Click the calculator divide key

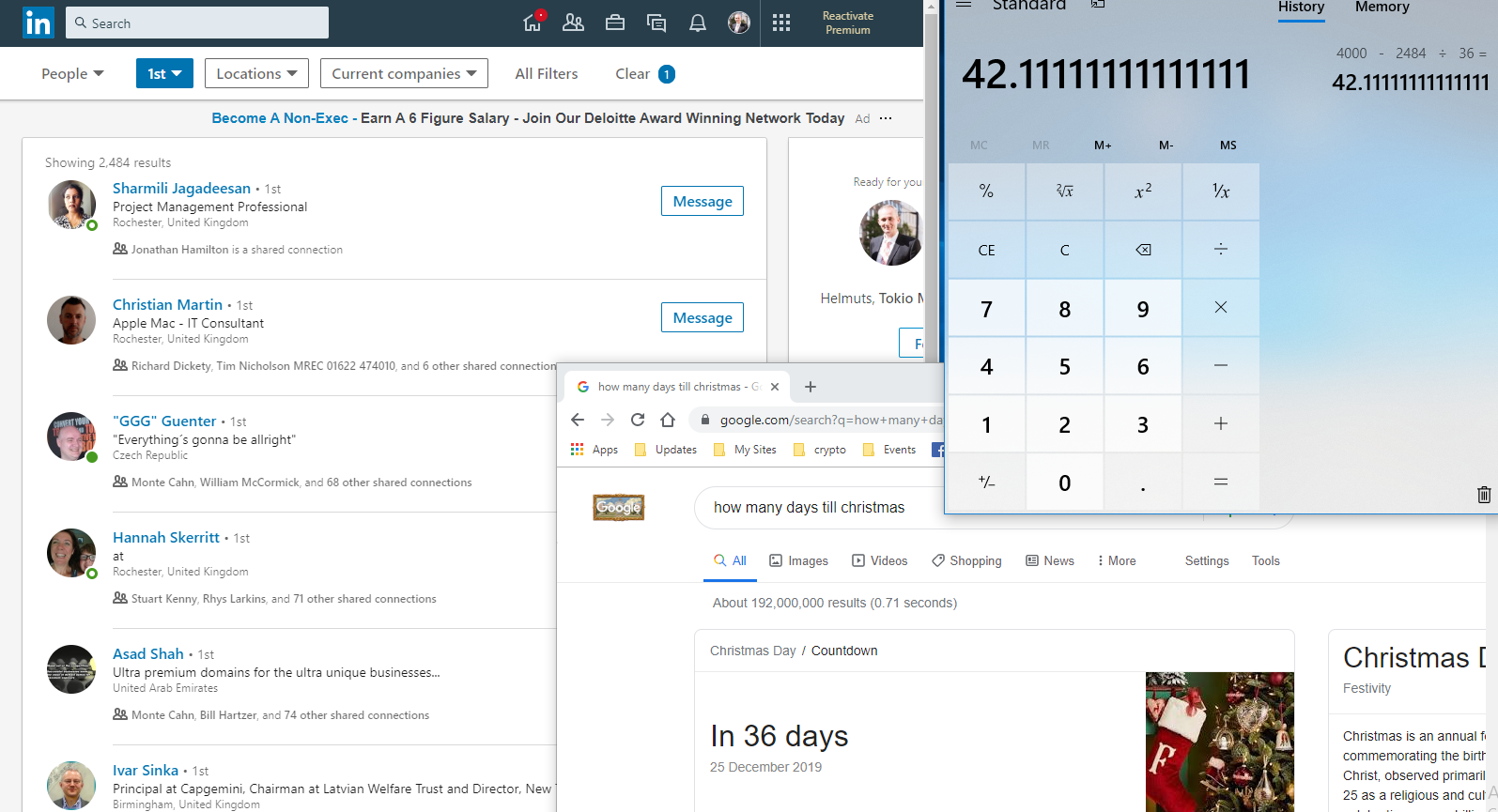pos(1221,250)
